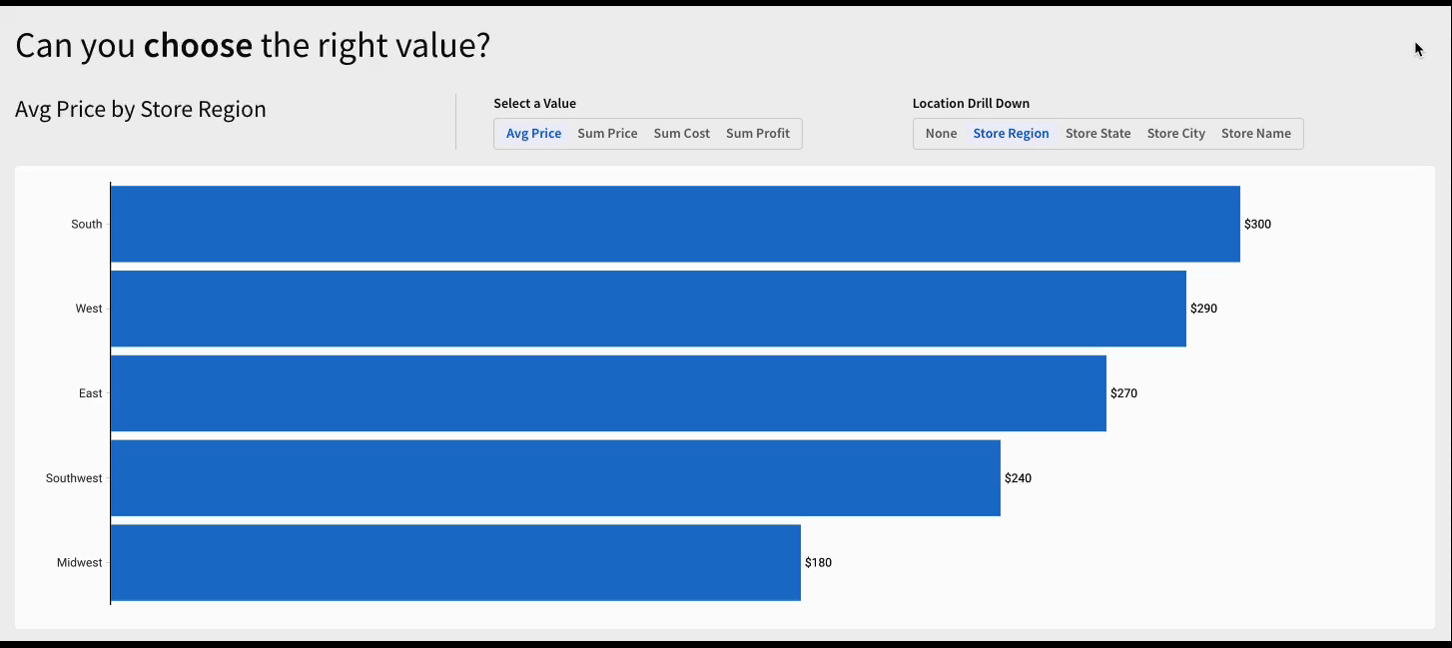Screen dimensions: 1452x648
Task: Select the Avg Price value option
Action: coord(533,134)
